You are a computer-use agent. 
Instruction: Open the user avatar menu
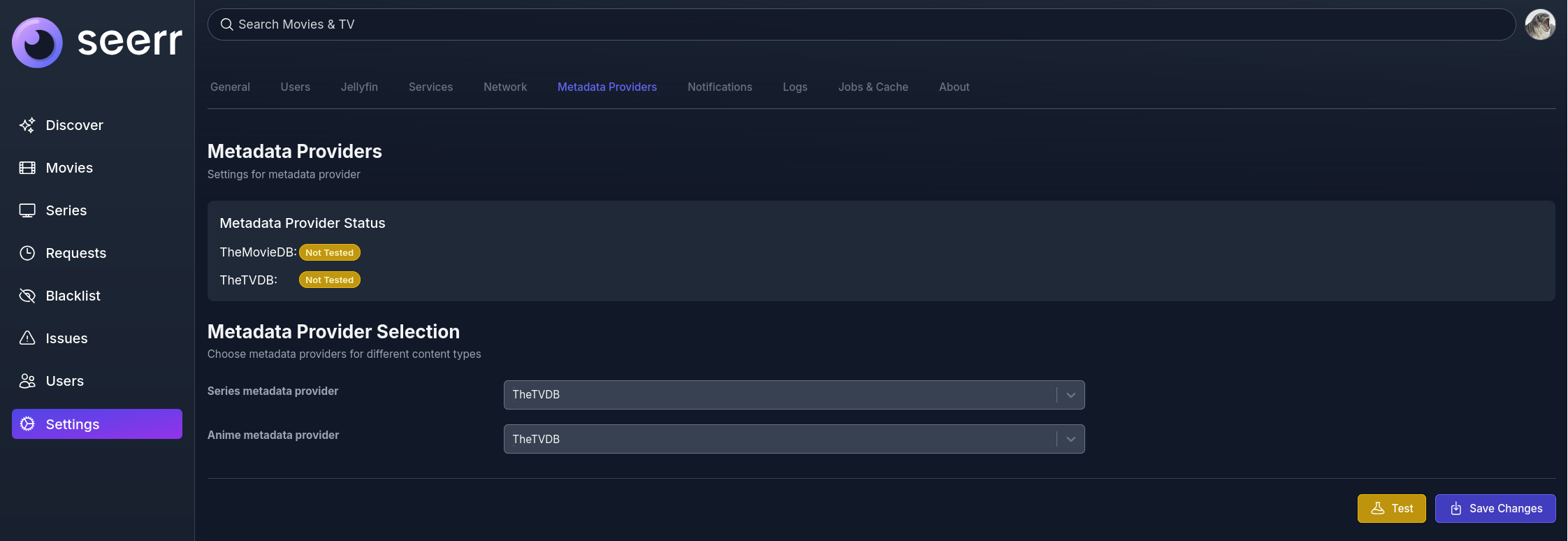point(1540,24)
